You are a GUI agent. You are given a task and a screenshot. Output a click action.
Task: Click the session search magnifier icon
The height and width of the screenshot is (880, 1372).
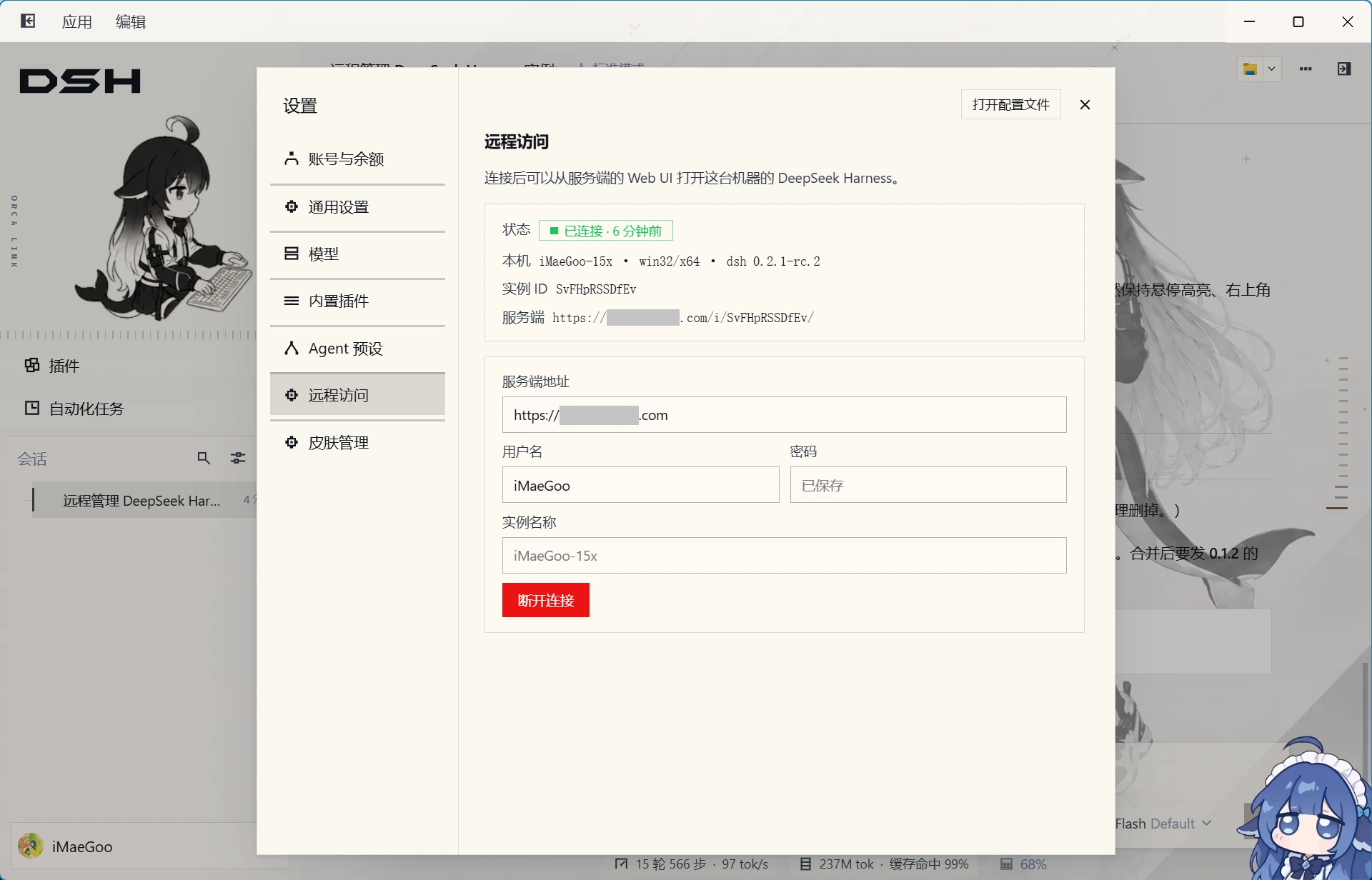coord(204,458)
